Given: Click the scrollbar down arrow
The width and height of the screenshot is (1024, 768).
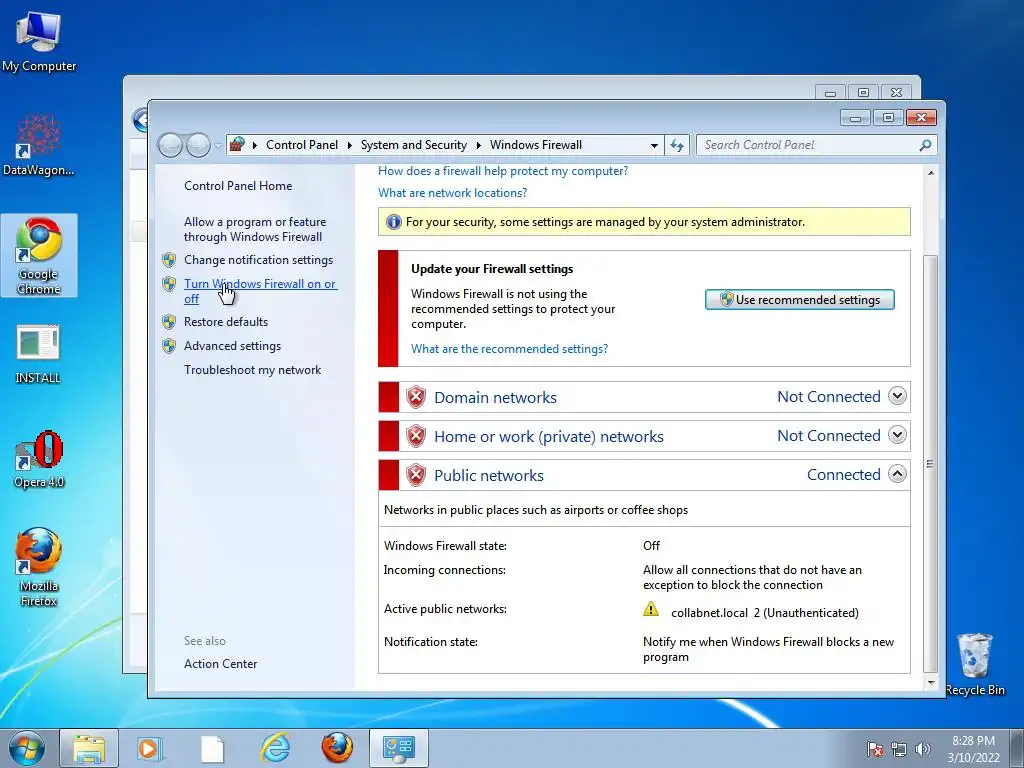Looking at the screenshot, I should click(x=931, y=682).
